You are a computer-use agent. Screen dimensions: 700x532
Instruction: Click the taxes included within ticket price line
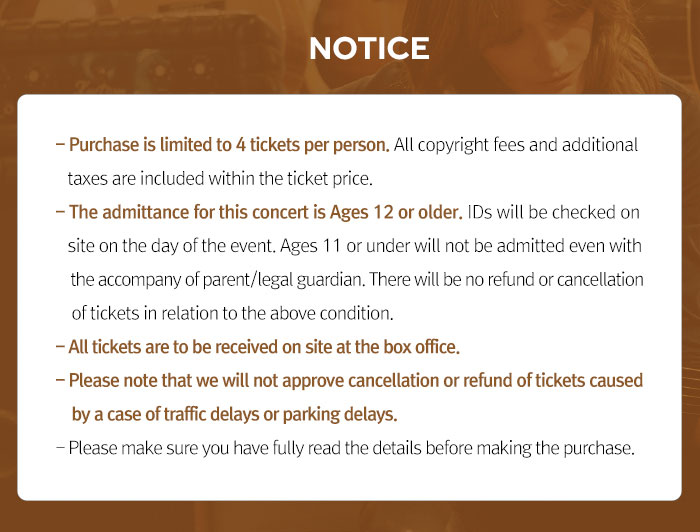tap(219, 180)
